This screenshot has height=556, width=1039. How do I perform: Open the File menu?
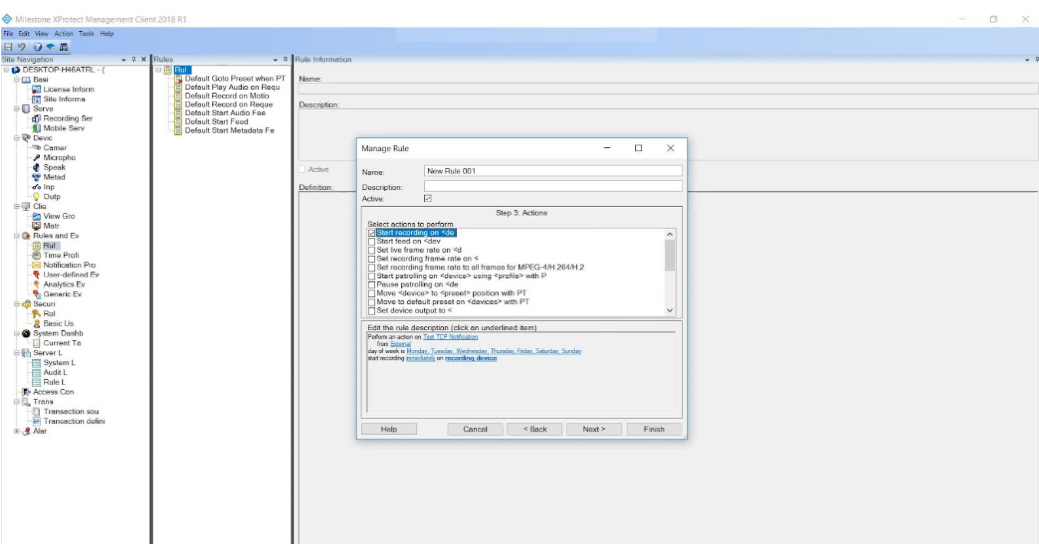pyautogui.click(x=9, y=34)
